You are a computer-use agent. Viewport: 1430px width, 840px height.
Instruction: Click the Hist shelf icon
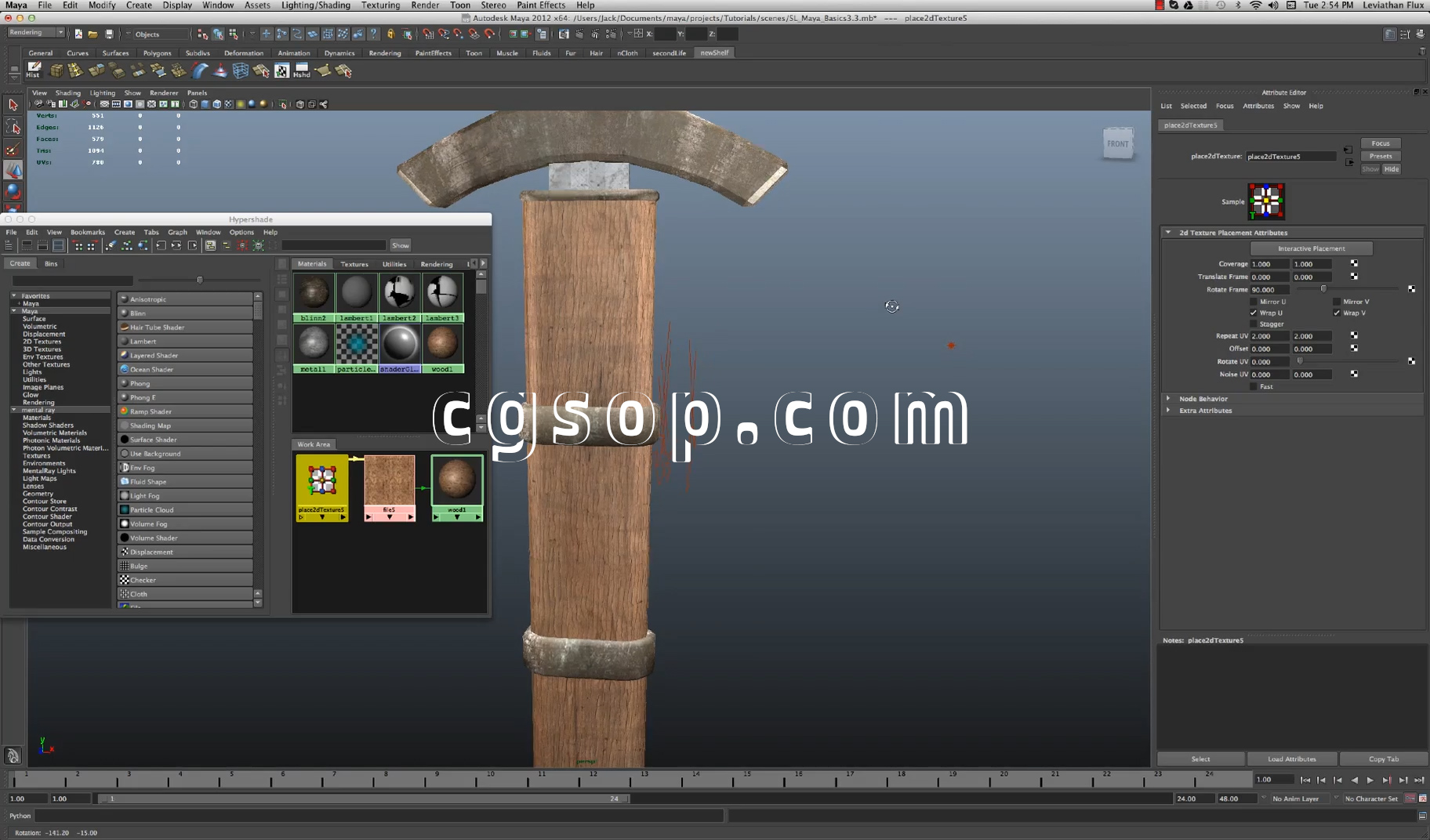[x=34, y=71]
